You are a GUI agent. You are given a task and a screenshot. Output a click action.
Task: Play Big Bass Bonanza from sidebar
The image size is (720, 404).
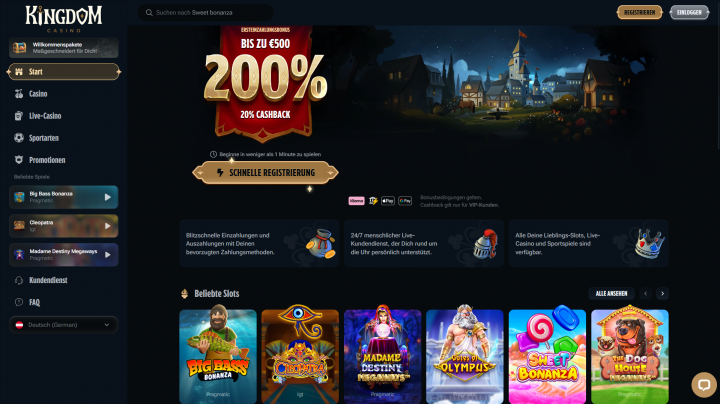coord(63,197)
